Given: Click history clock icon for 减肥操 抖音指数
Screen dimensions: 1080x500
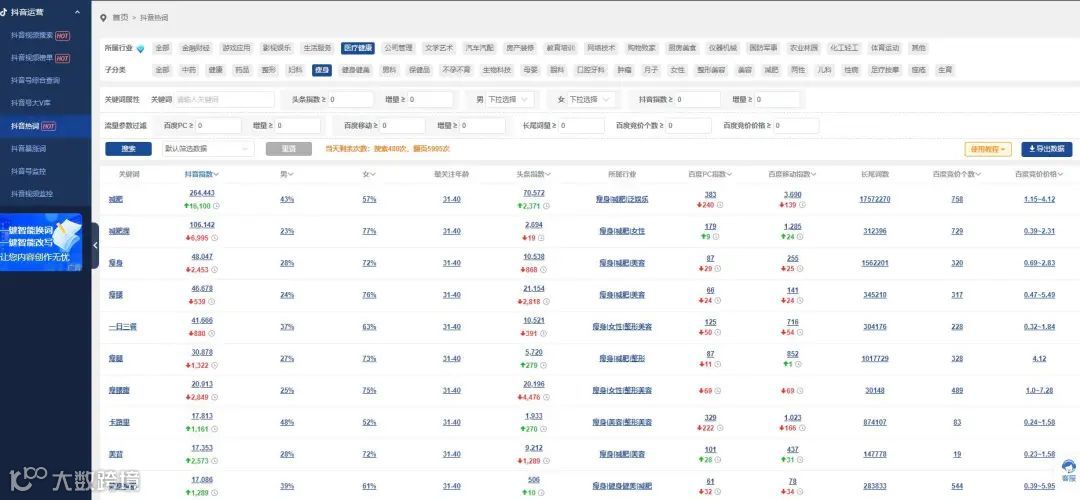Looking at the screenshot, I should 214,238.
